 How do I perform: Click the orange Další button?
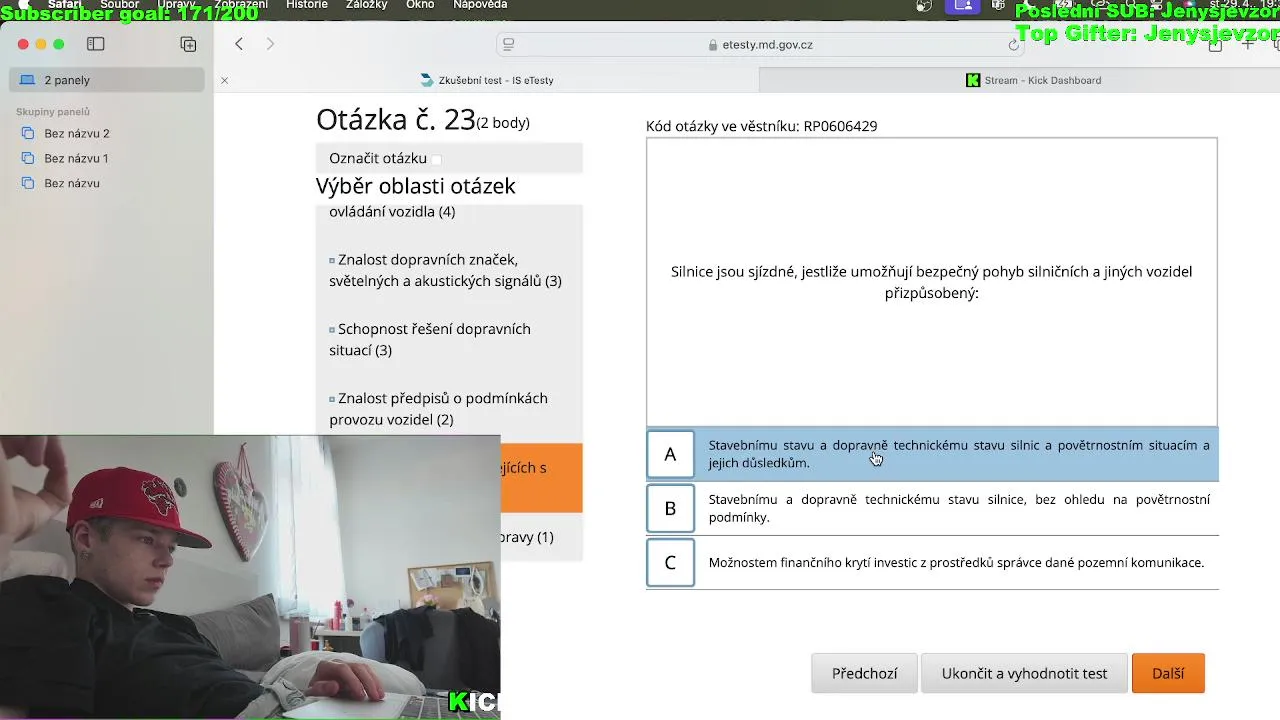1168,673
